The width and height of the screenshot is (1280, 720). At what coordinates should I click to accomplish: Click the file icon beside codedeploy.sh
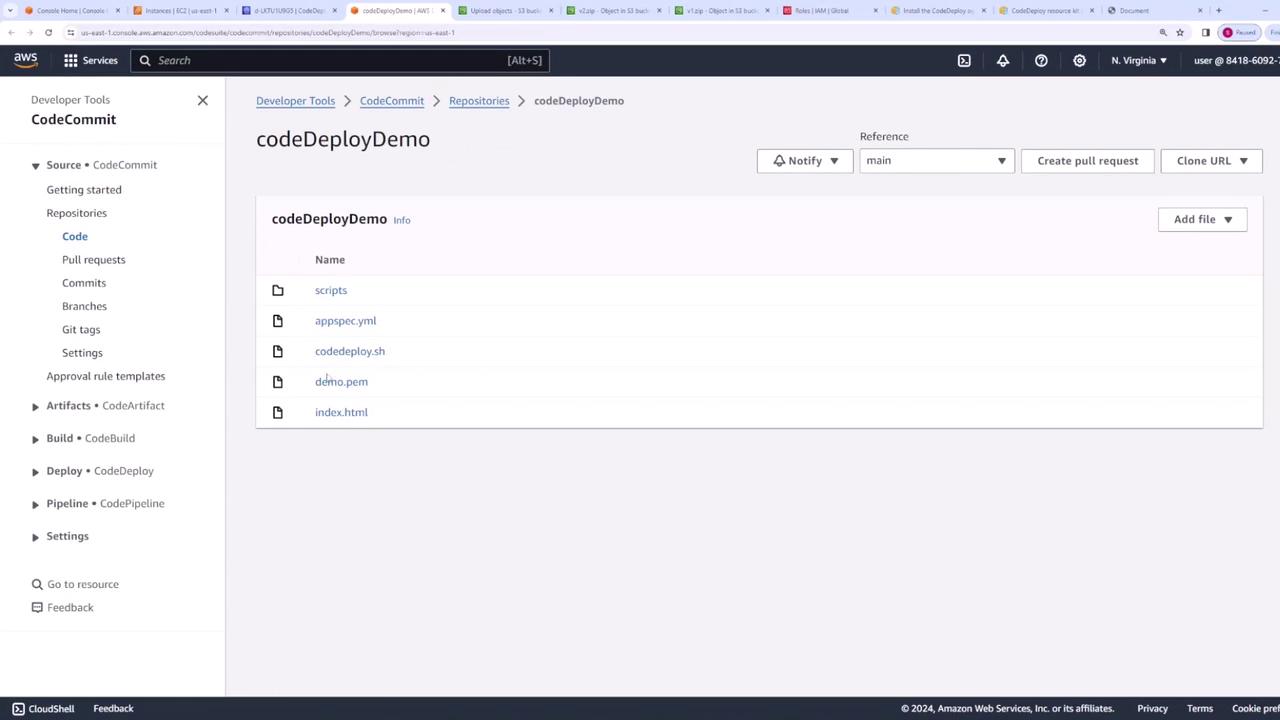pos(278,351)
